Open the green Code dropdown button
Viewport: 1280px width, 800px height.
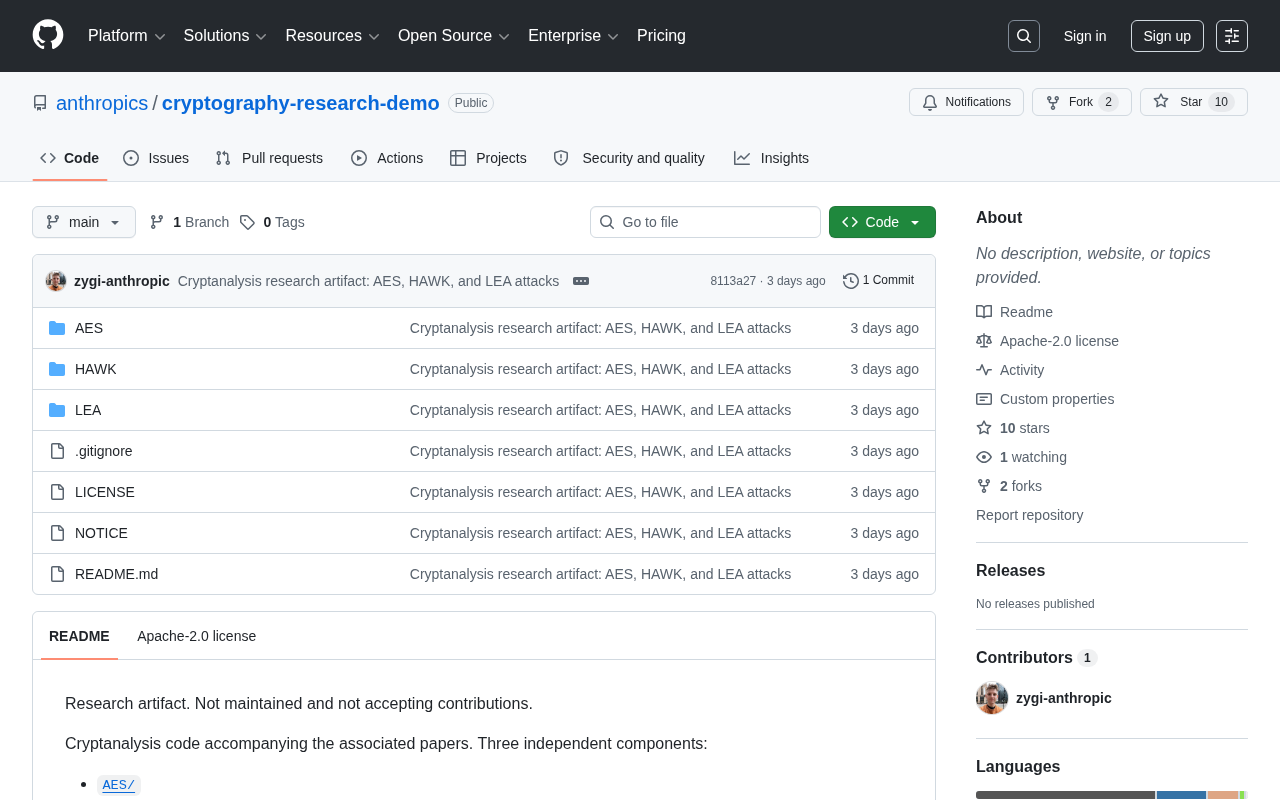(882, 222)
